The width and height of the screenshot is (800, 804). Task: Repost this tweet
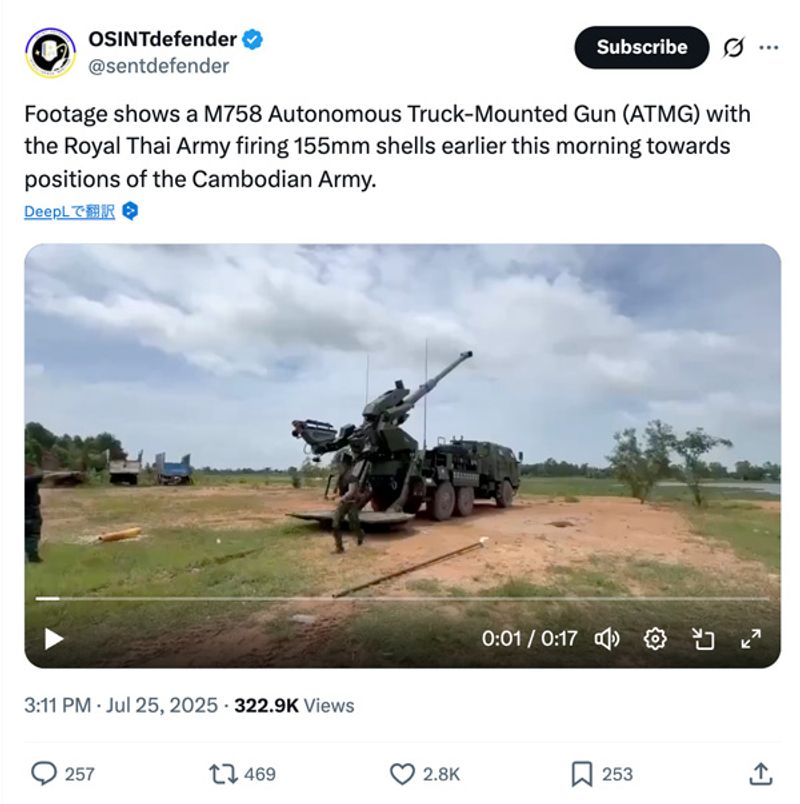click(x=221, y=773)
